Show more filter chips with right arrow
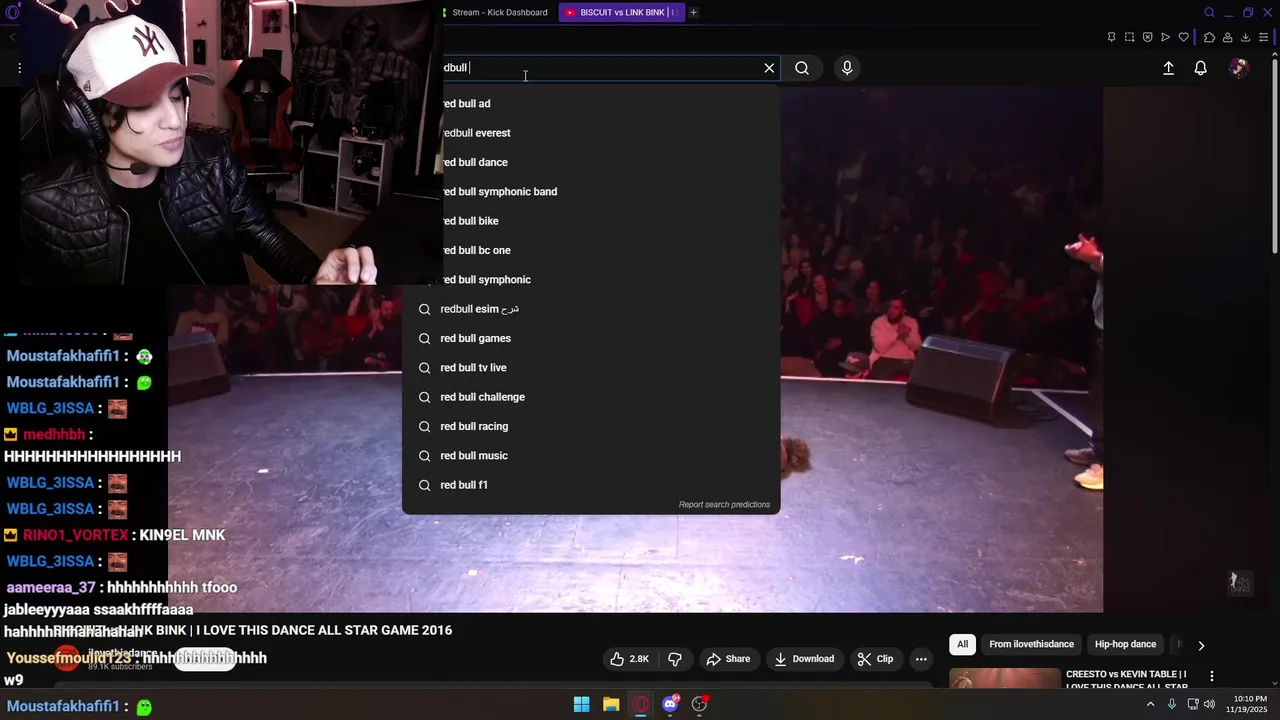This screenshot has height=720, width=1280. [1201, 645]
